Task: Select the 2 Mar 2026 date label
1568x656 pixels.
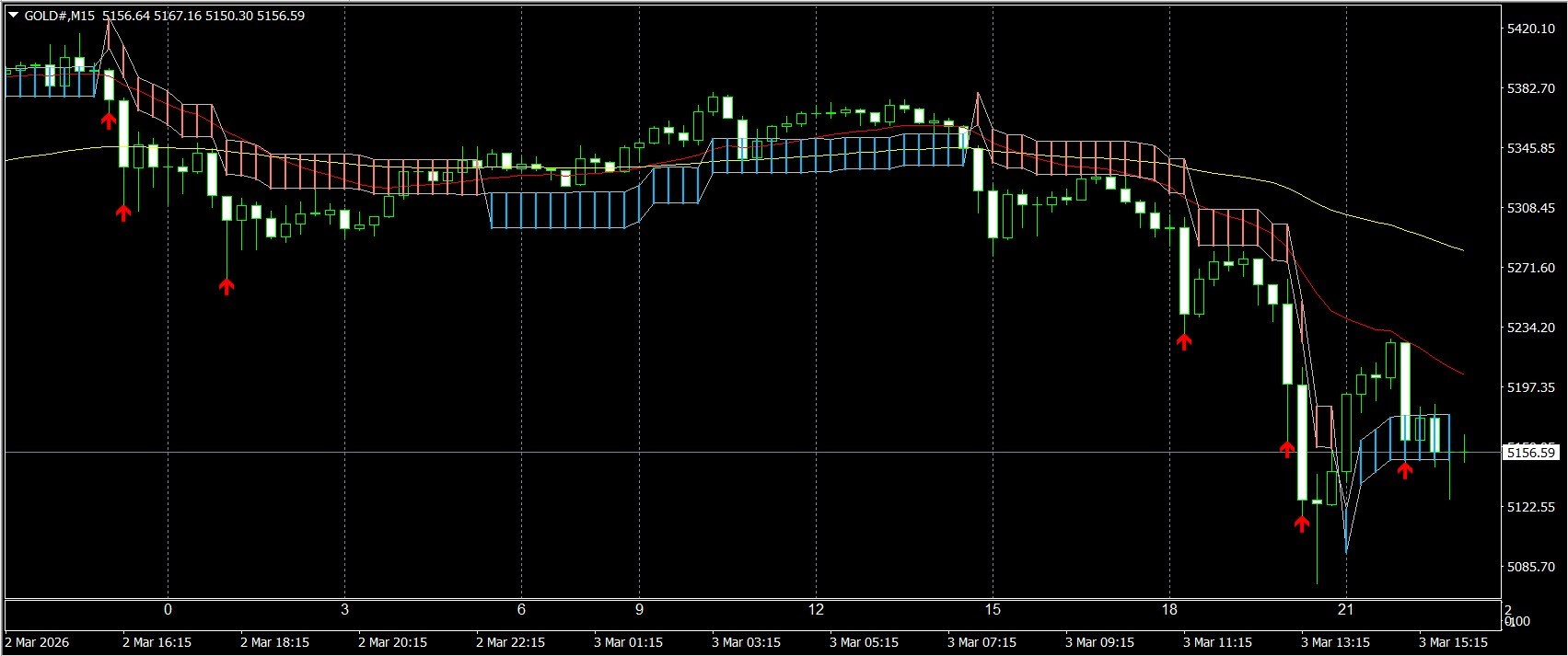Action: coord(37,641)
